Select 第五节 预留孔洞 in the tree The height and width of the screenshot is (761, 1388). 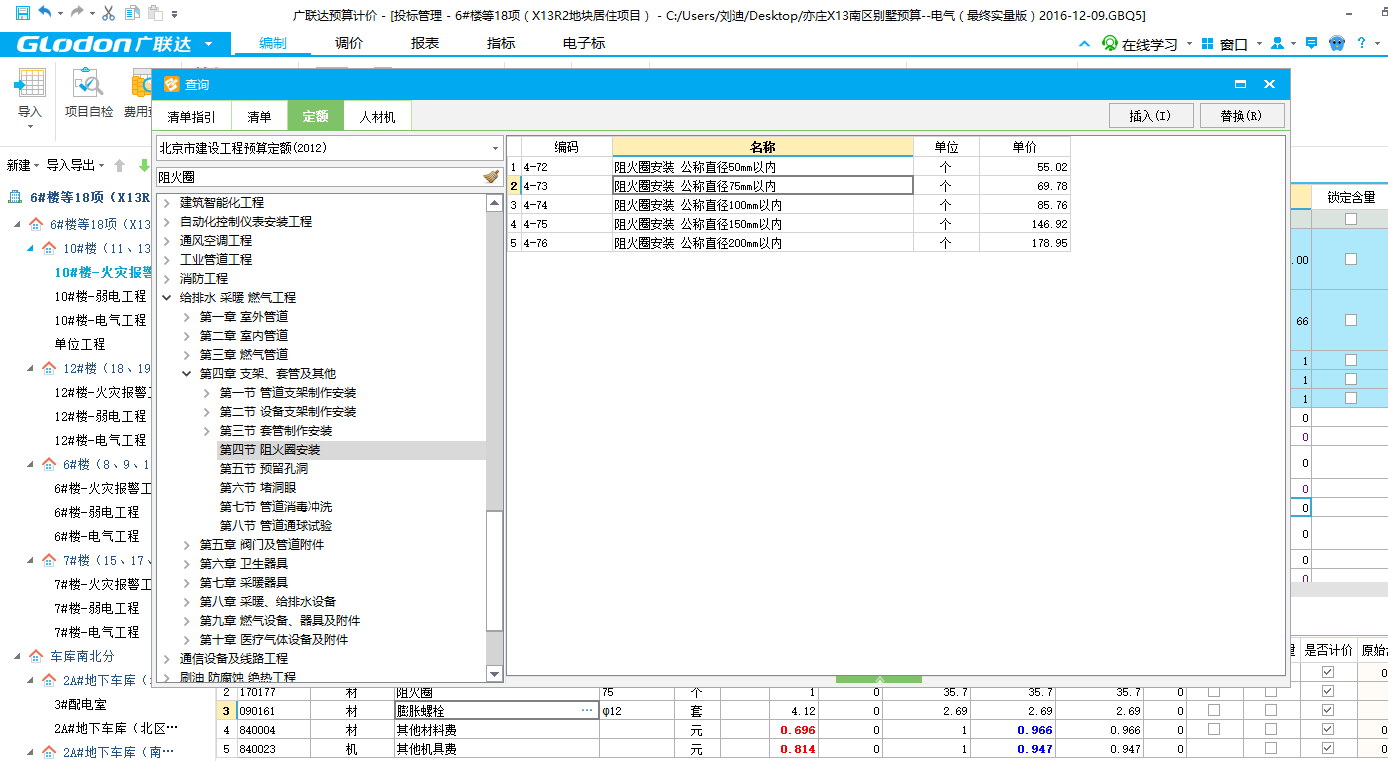[x=264, y=468]
